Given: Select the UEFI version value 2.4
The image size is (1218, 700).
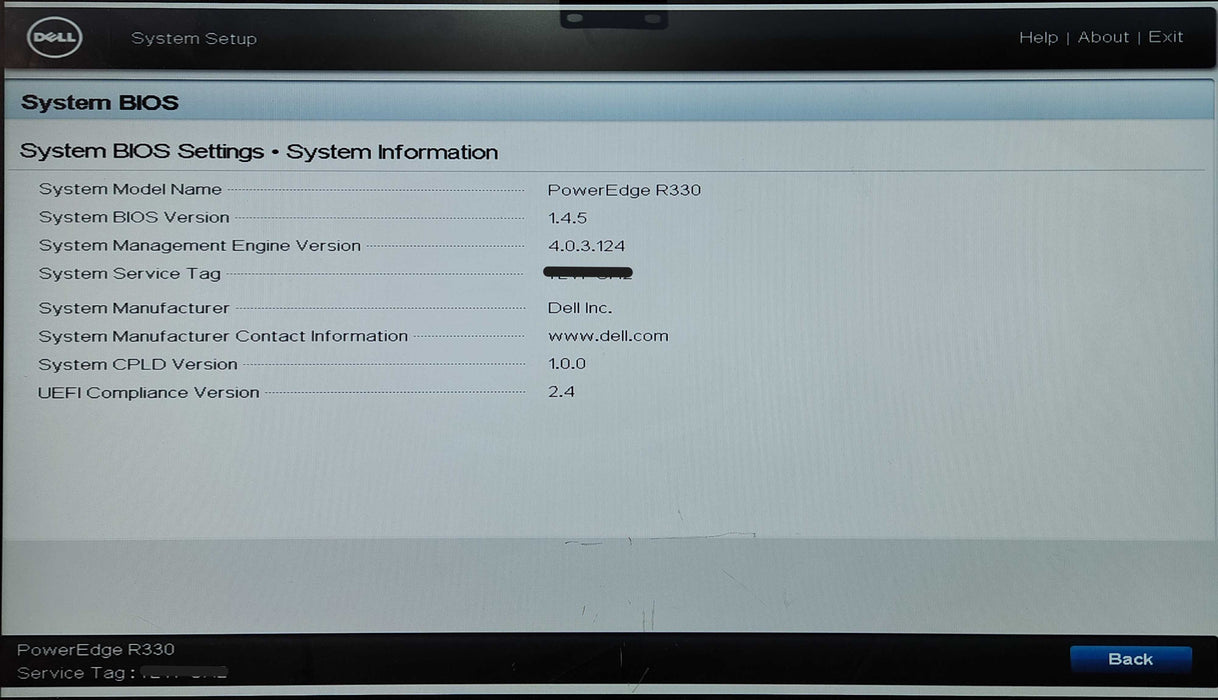Looking at the screenshot, I should (561, 392).
